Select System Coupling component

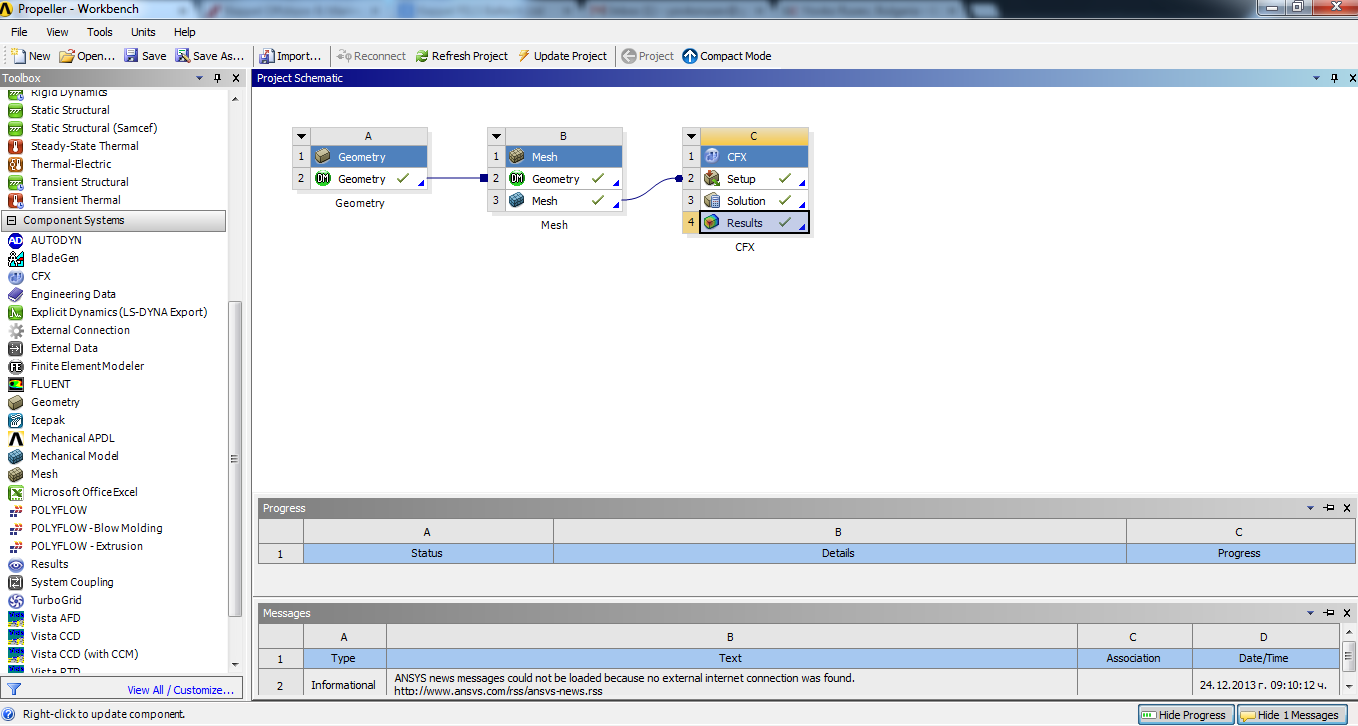[x=72, y=582]
